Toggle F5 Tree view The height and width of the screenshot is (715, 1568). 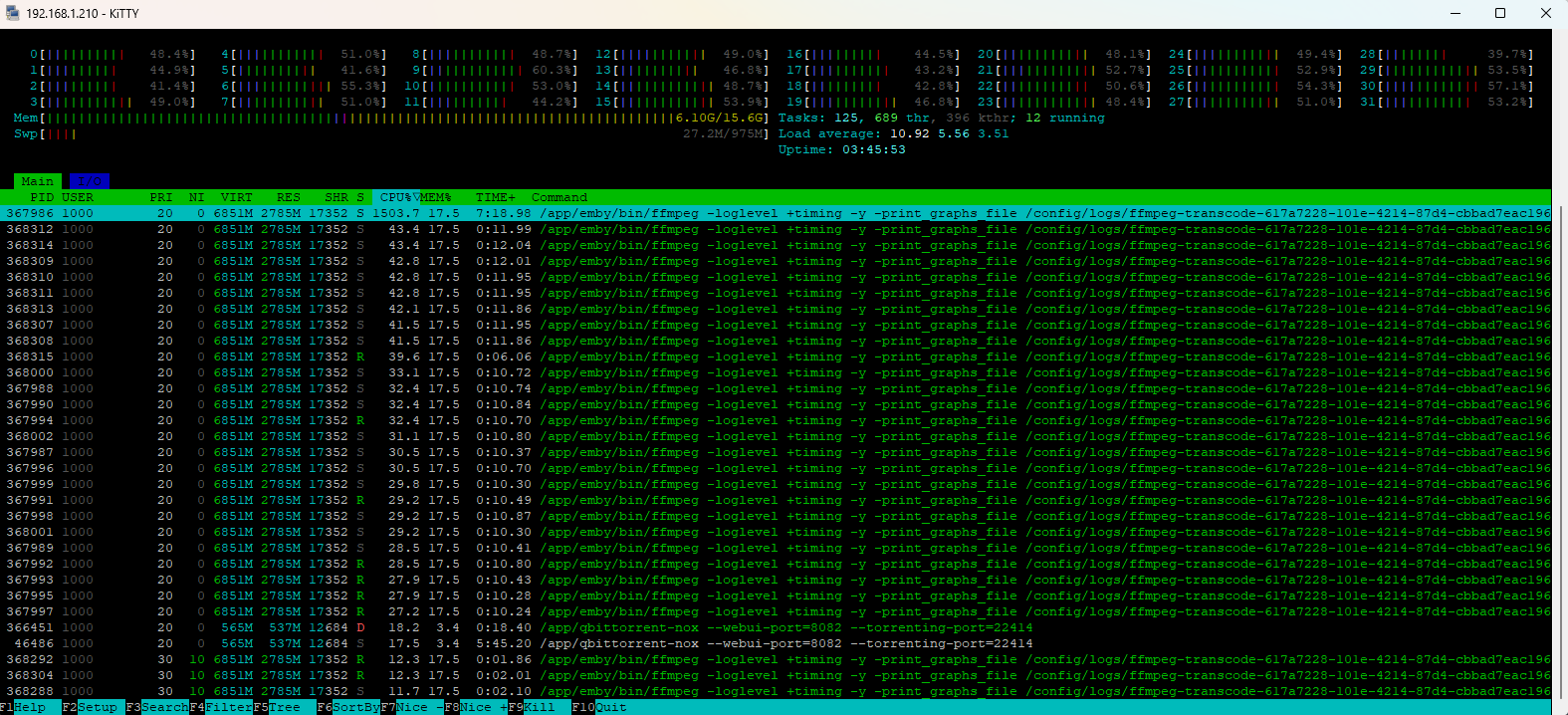click(x=277, y=707)
